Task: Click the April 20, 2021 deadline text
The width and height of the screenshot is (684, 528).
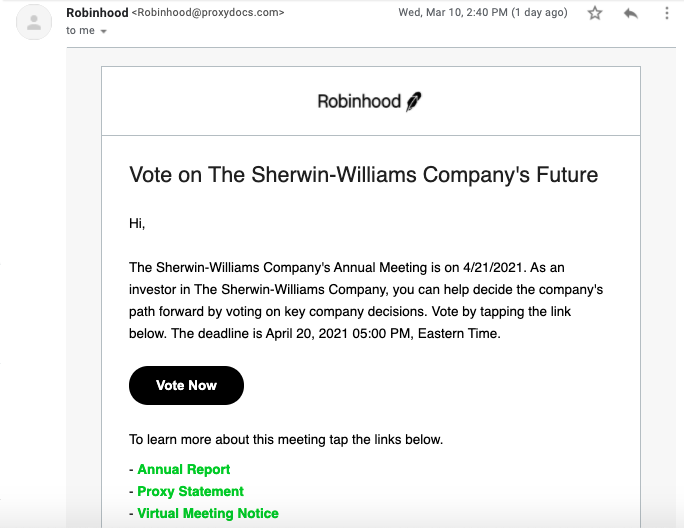Action: [x=307, y=333]
